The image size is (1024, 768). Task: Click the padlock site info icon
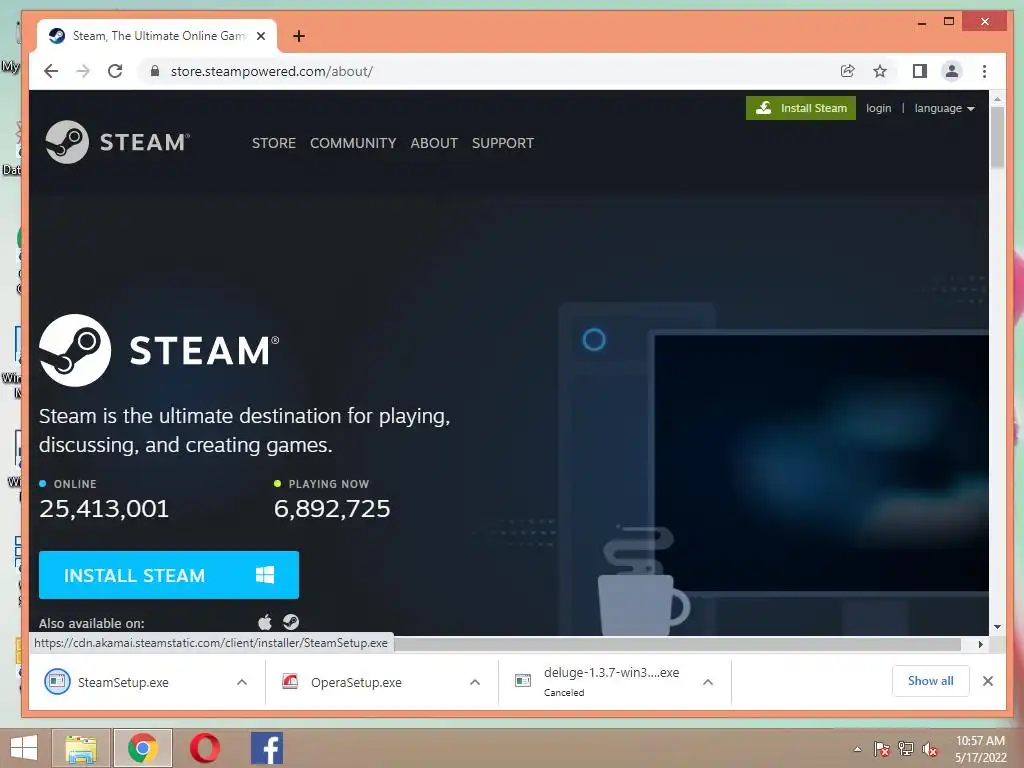(155, 71)
